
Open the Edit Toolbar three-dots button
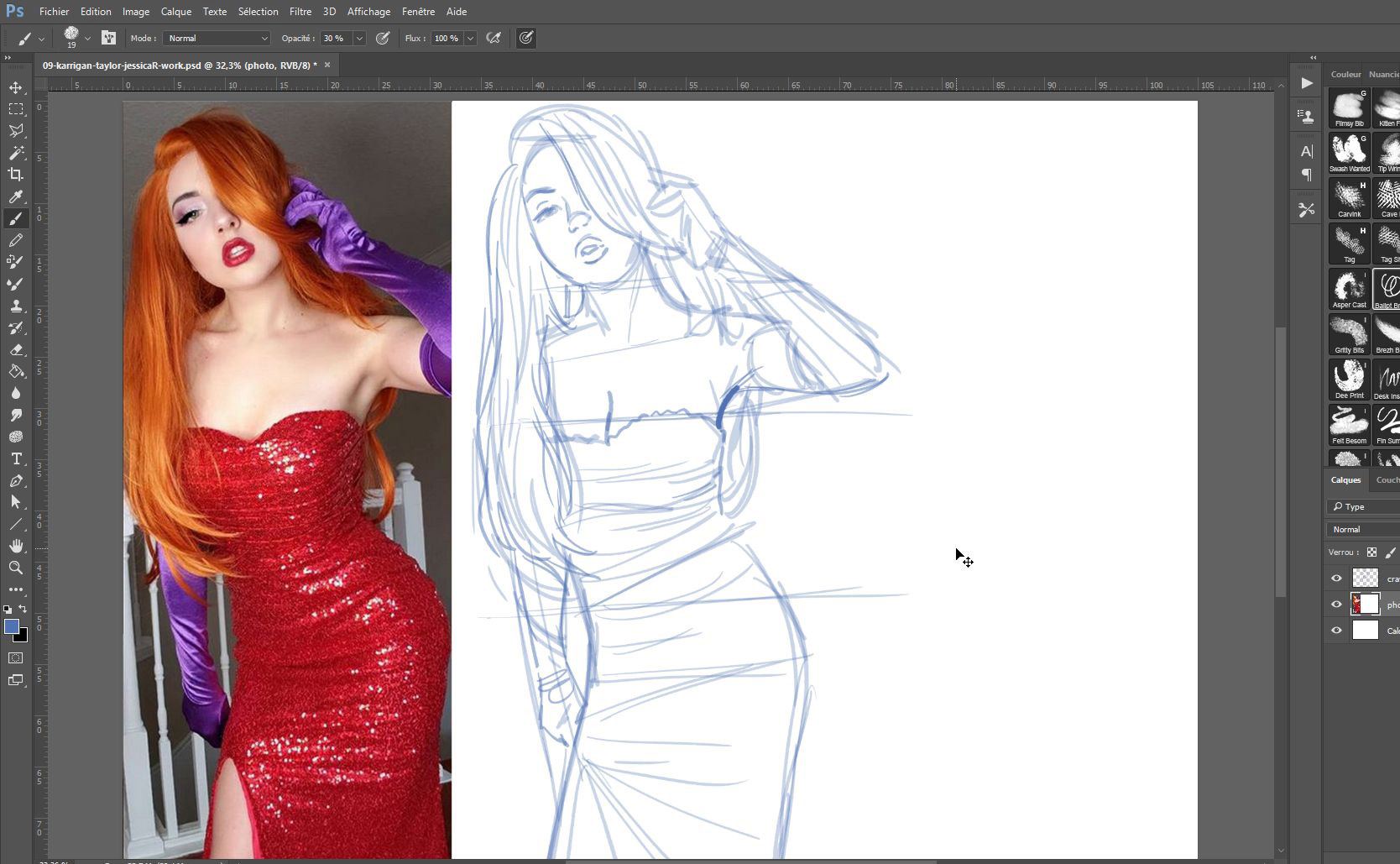pyautogui.click(x=16, y=589)
